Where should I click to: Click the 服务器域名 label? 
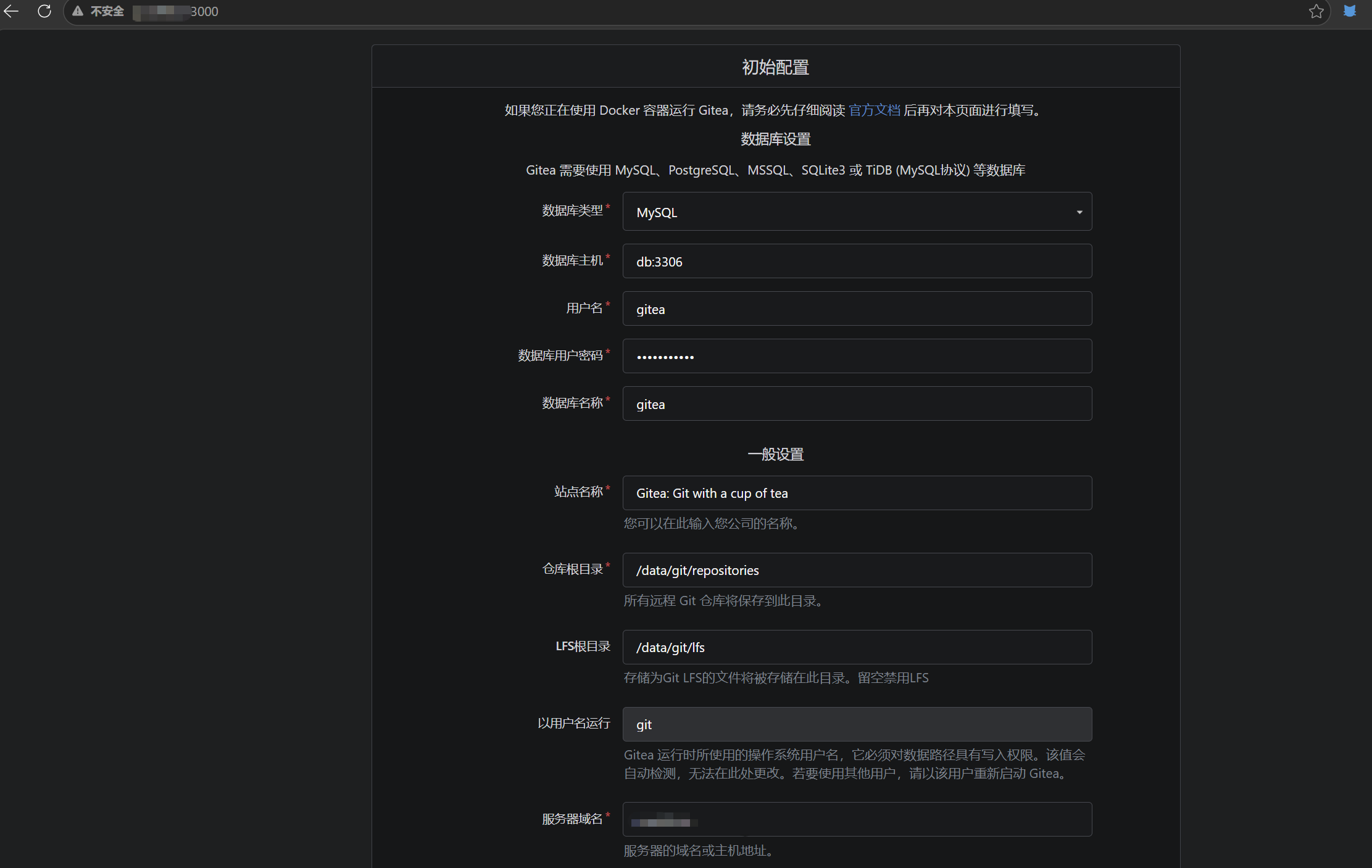coord(572,819)
